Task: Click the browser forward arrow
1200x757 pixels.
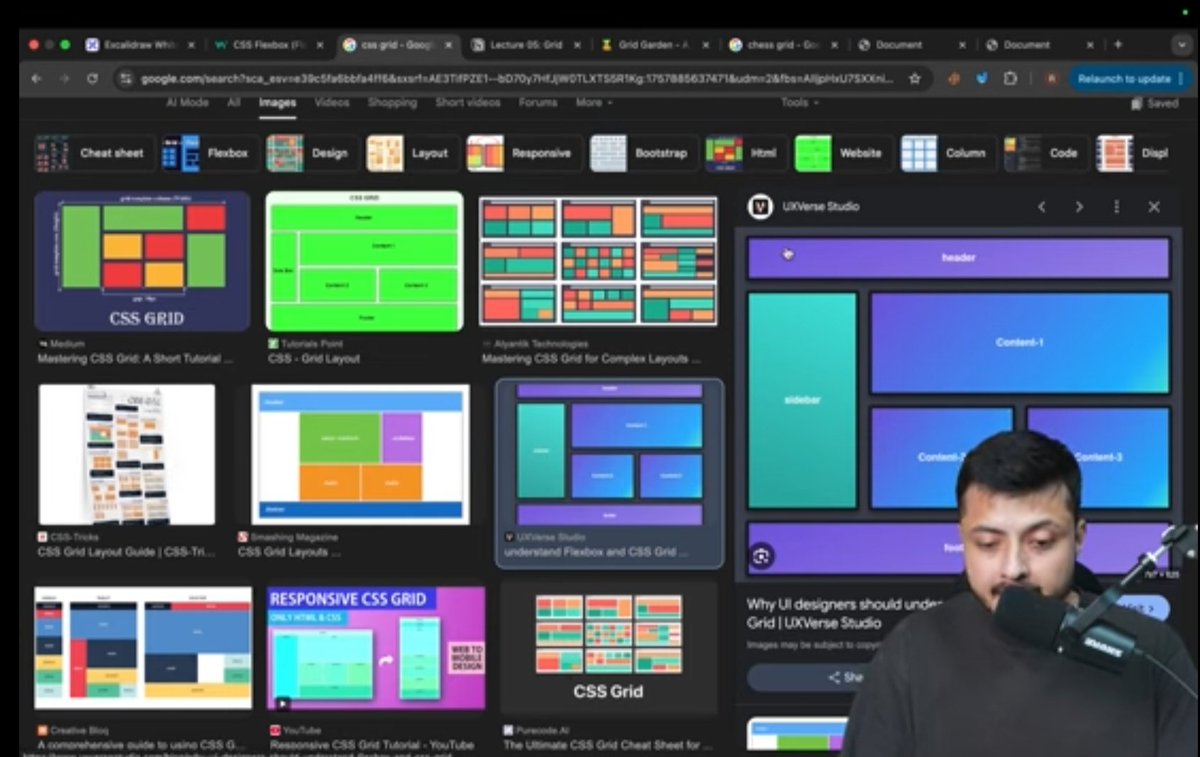Action: click(x=65, y=78)
